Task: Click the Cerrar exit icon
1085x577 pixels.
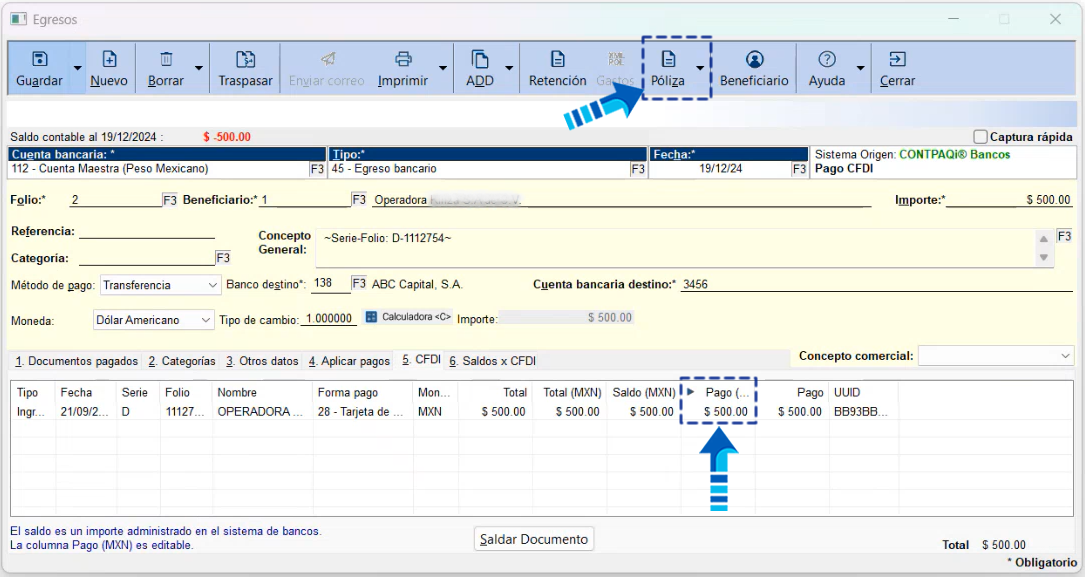Action: pos(897,60)
